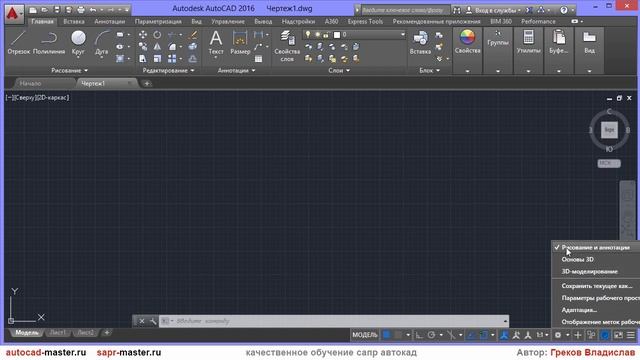The image size is (640, 360).
Task: Expand the Слои panel
Action: pos(339,70)
